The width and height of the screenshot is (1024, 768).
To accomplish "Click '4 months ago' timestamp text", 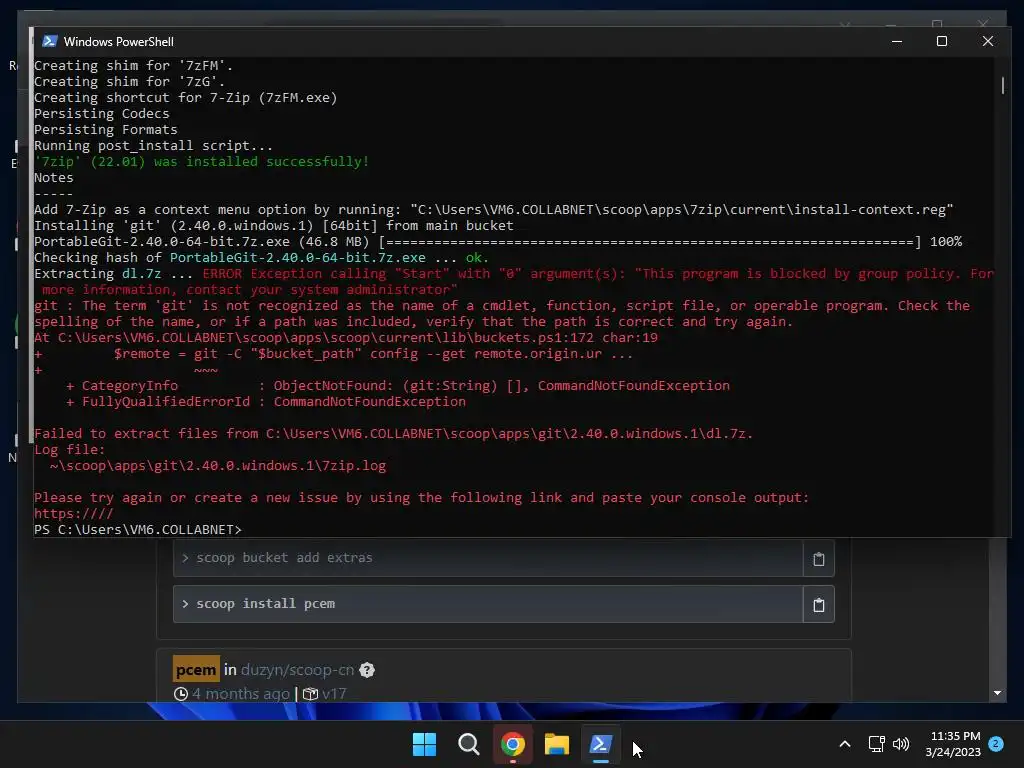I will (240, 694).
